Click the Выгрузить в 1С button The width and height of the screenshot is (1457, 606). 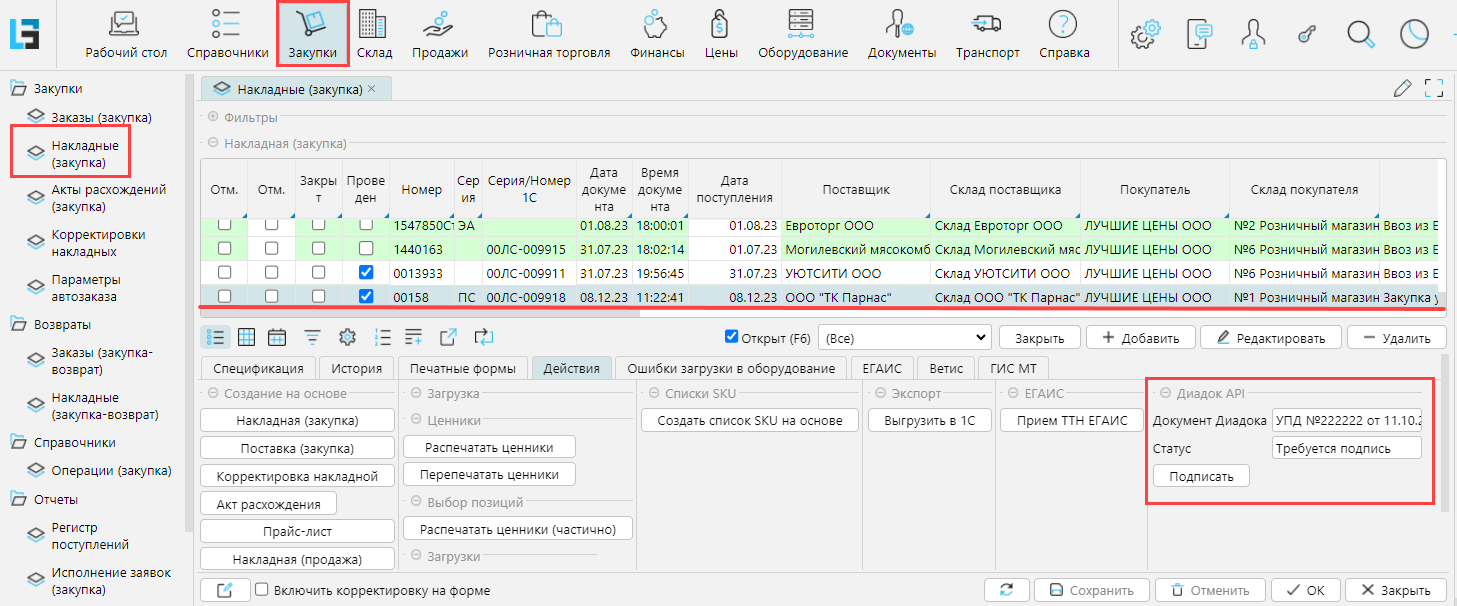coord(929,421)
